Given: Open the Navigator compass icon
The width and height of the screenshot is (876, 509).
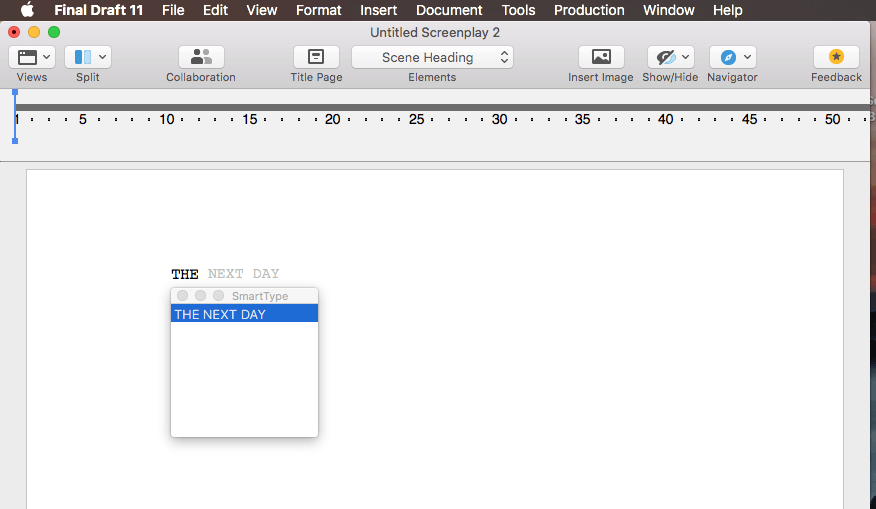Looking at the screenshot, I should [x=728, y=57].
